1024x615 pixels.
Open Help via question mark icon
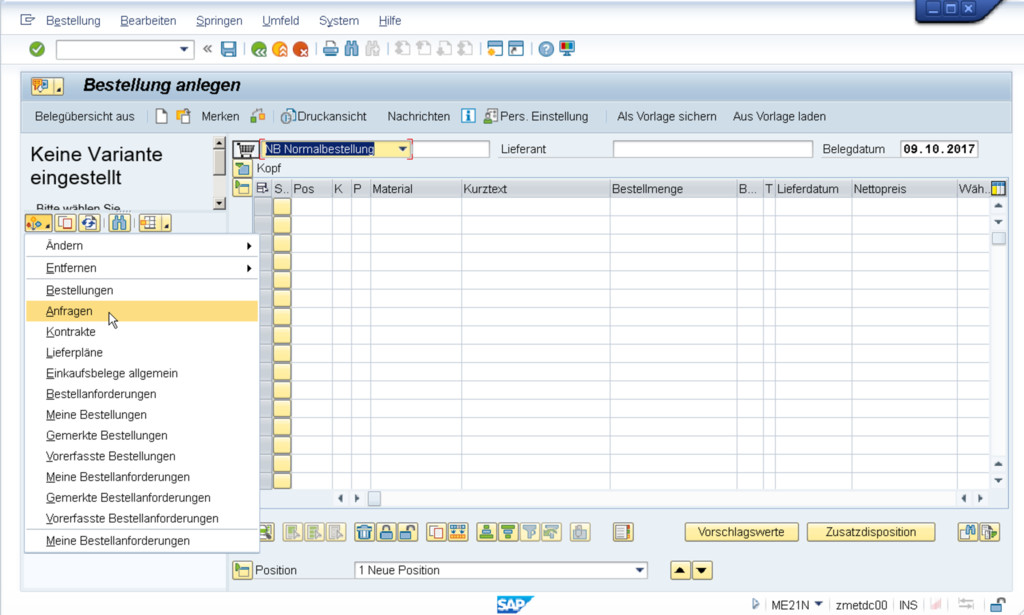(546, 48)
